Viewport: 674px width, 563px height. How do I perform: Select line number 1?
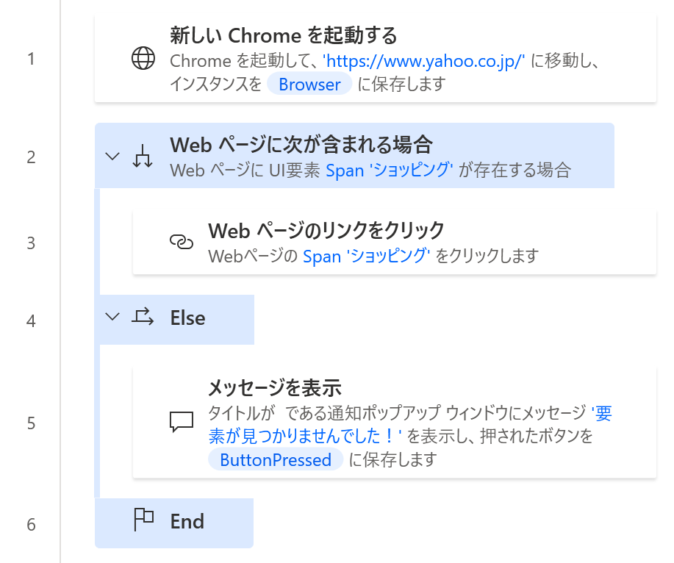[x=31, y=59]
